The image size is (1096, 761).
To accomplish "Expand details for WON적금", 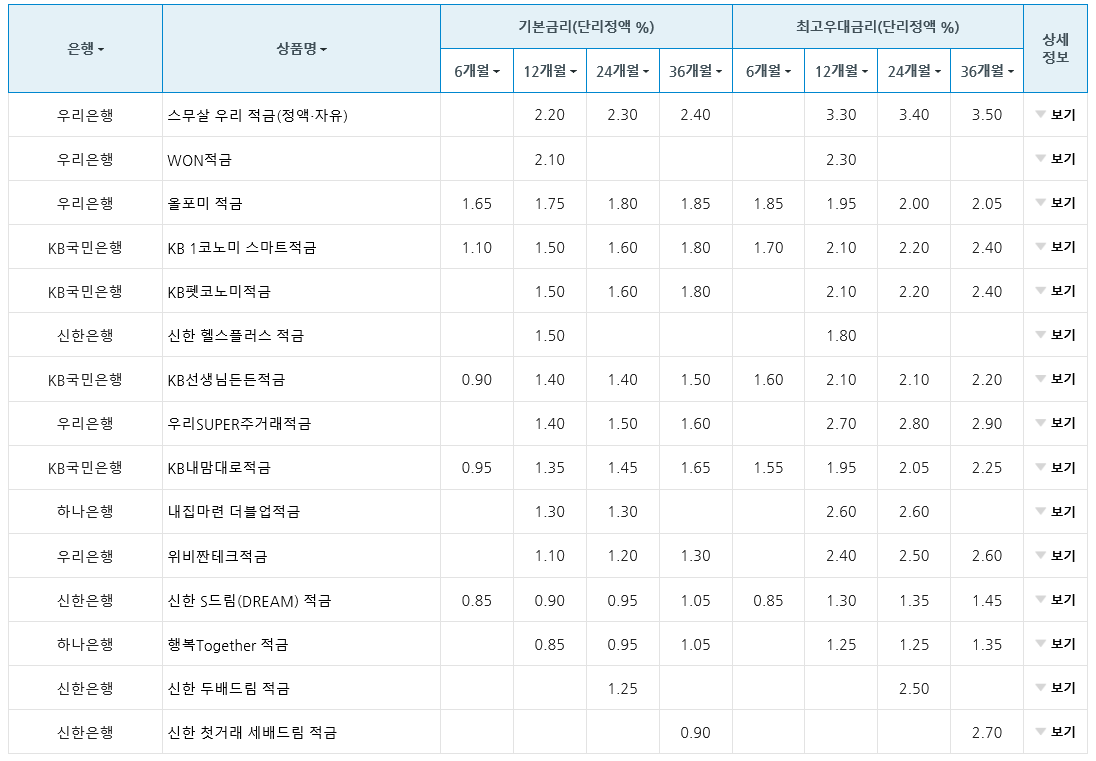I will click(1055, 159).
